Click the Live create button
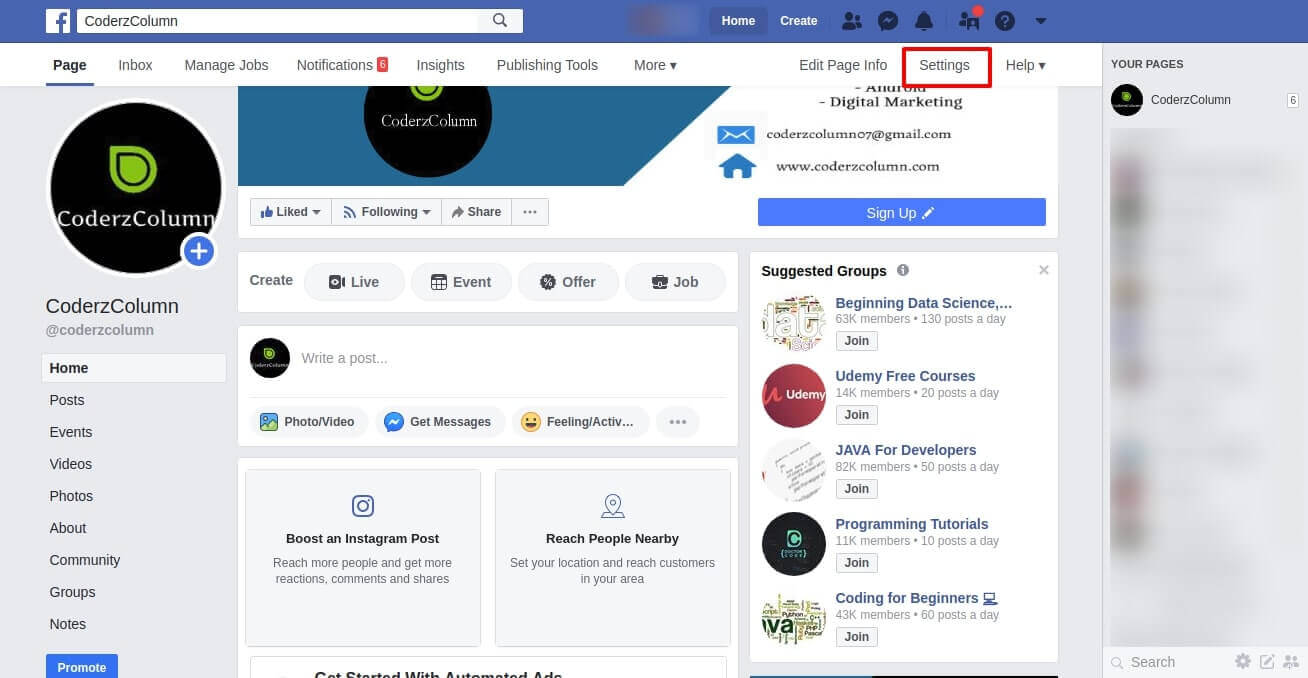The image size is (1308, 678). tap(354, 282)
